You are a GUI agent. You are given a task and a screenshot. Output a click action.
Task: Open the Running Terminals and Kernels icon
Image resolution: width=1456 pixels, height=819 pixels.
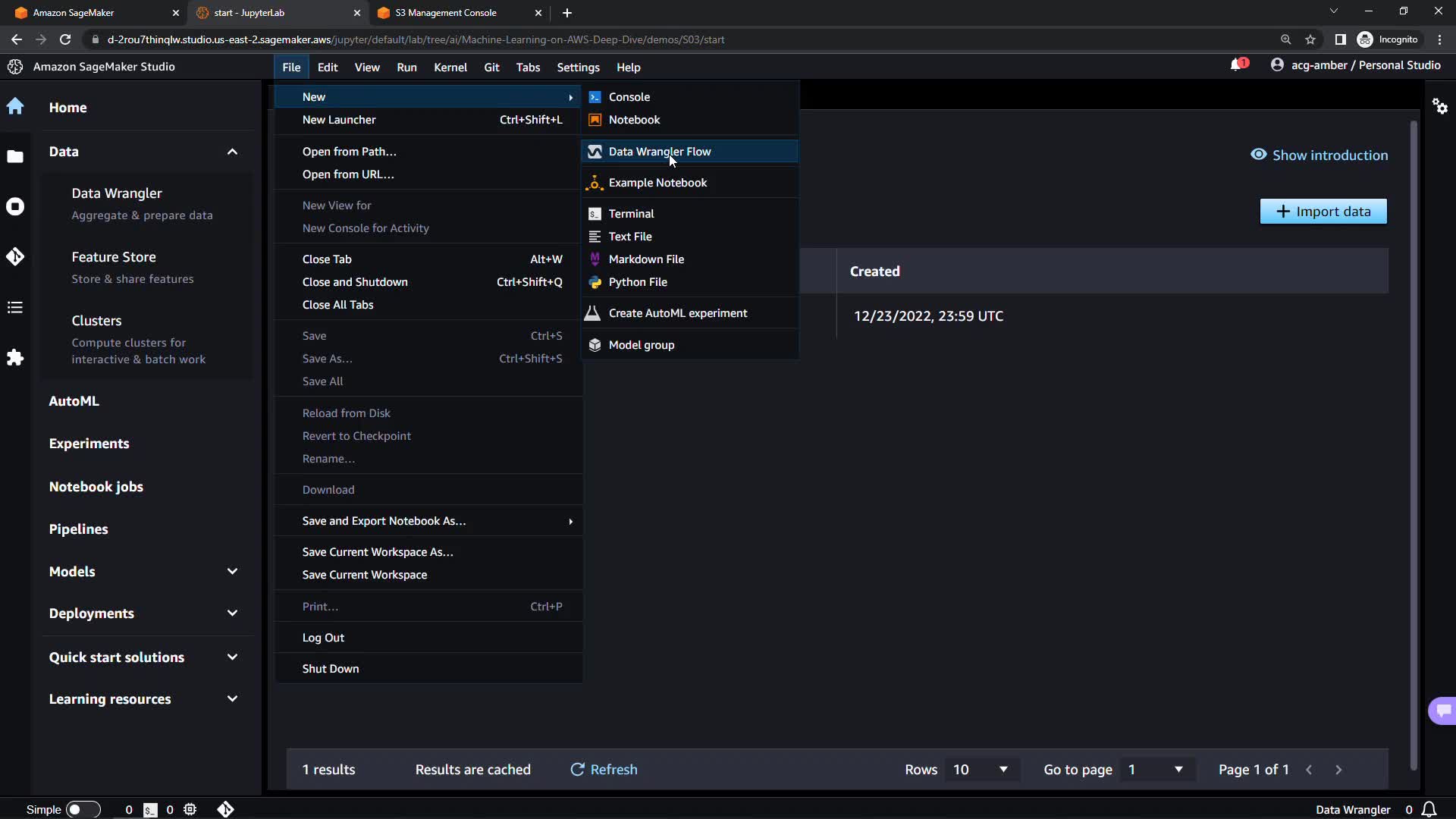(x=15, y=206)
